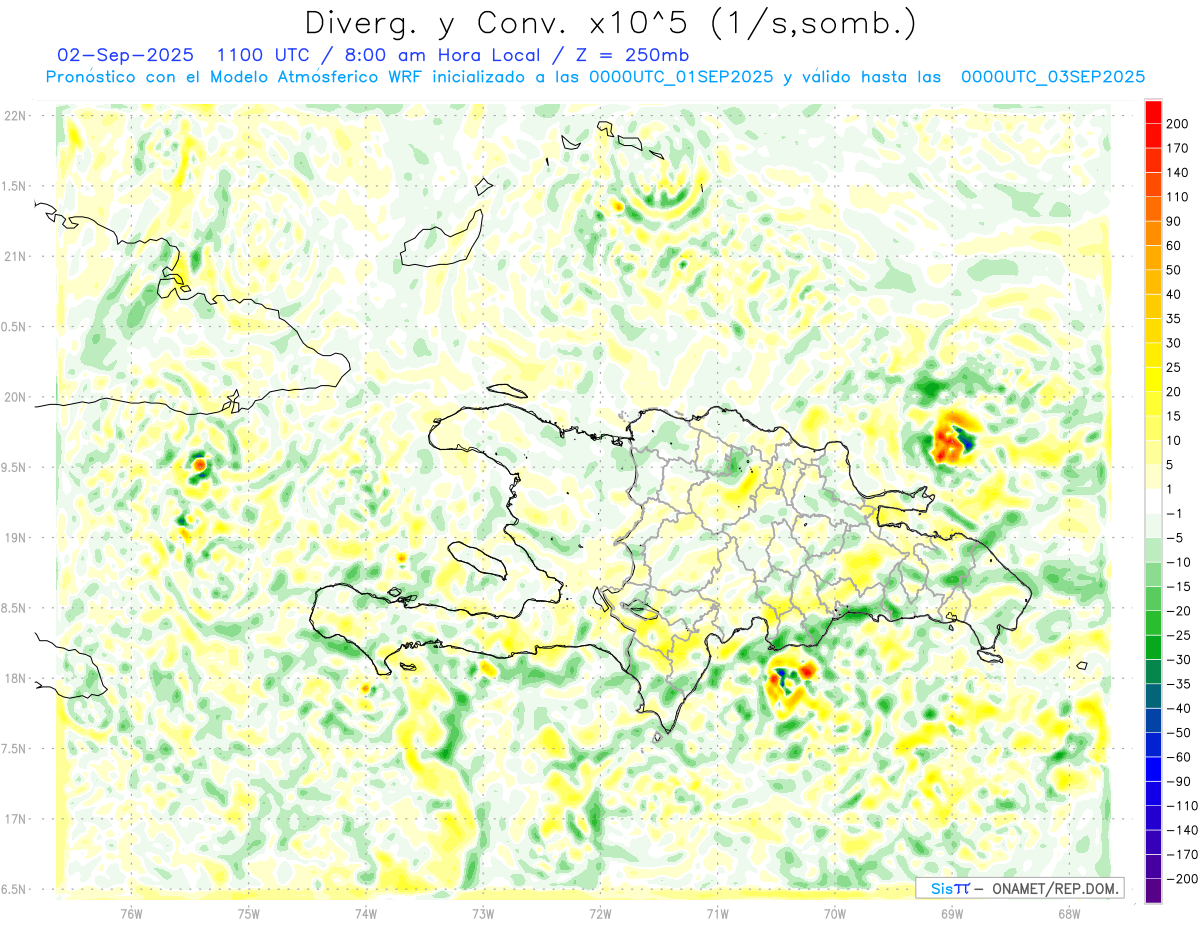Click the '22N' latitude label

[x=15, y=116]
